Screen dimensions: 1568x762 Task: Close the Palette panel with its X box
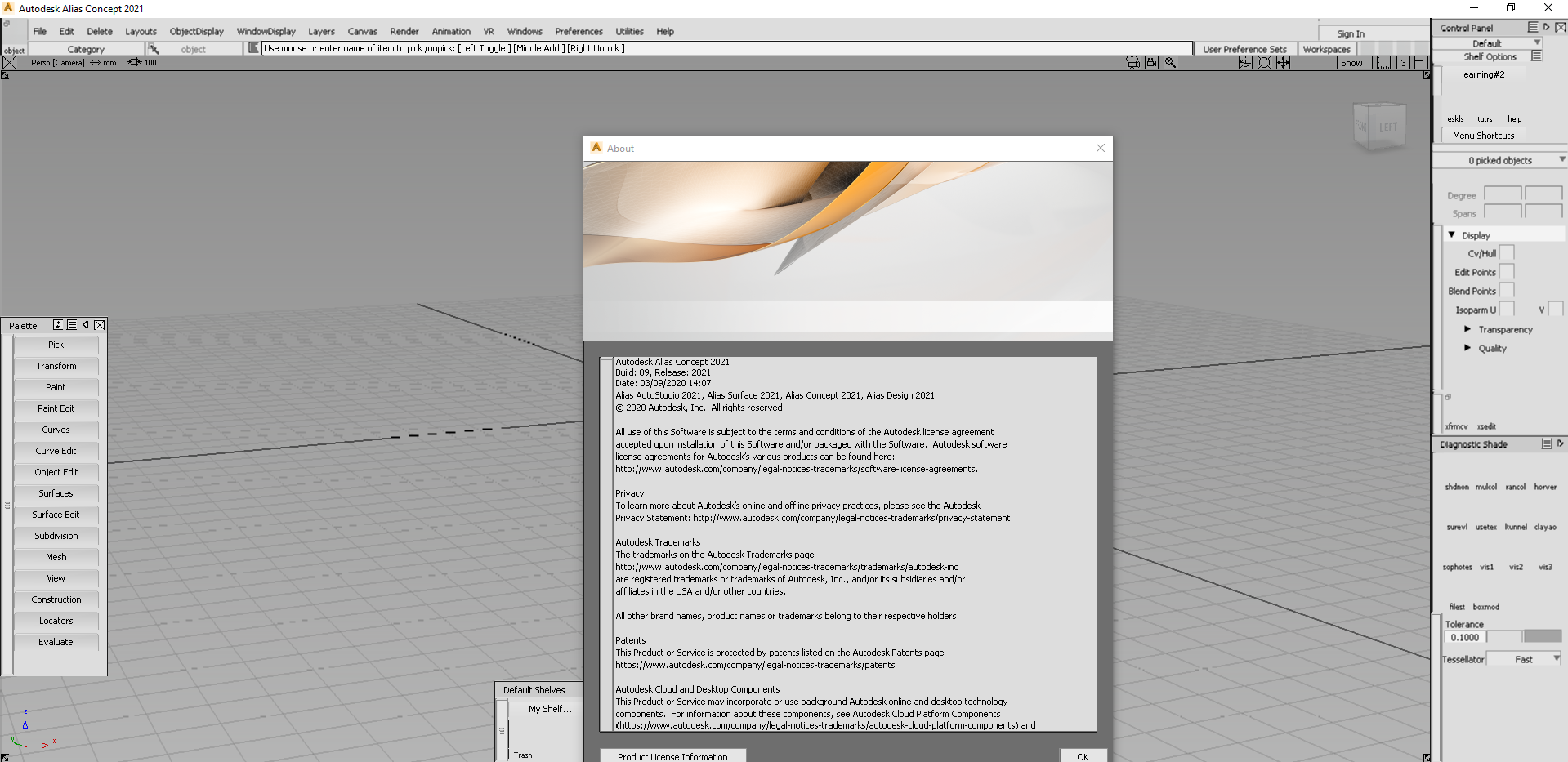pos(100,325)
